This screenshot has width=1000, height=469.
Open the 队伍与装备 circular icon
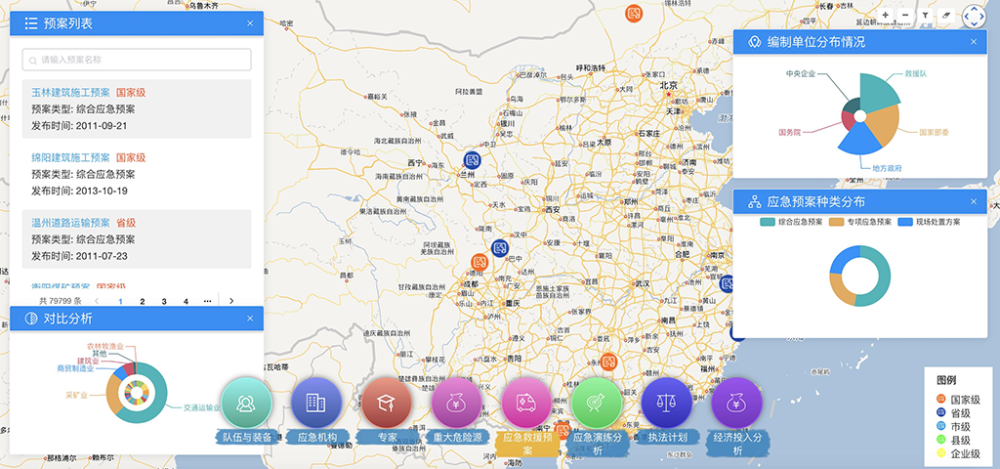245,404
